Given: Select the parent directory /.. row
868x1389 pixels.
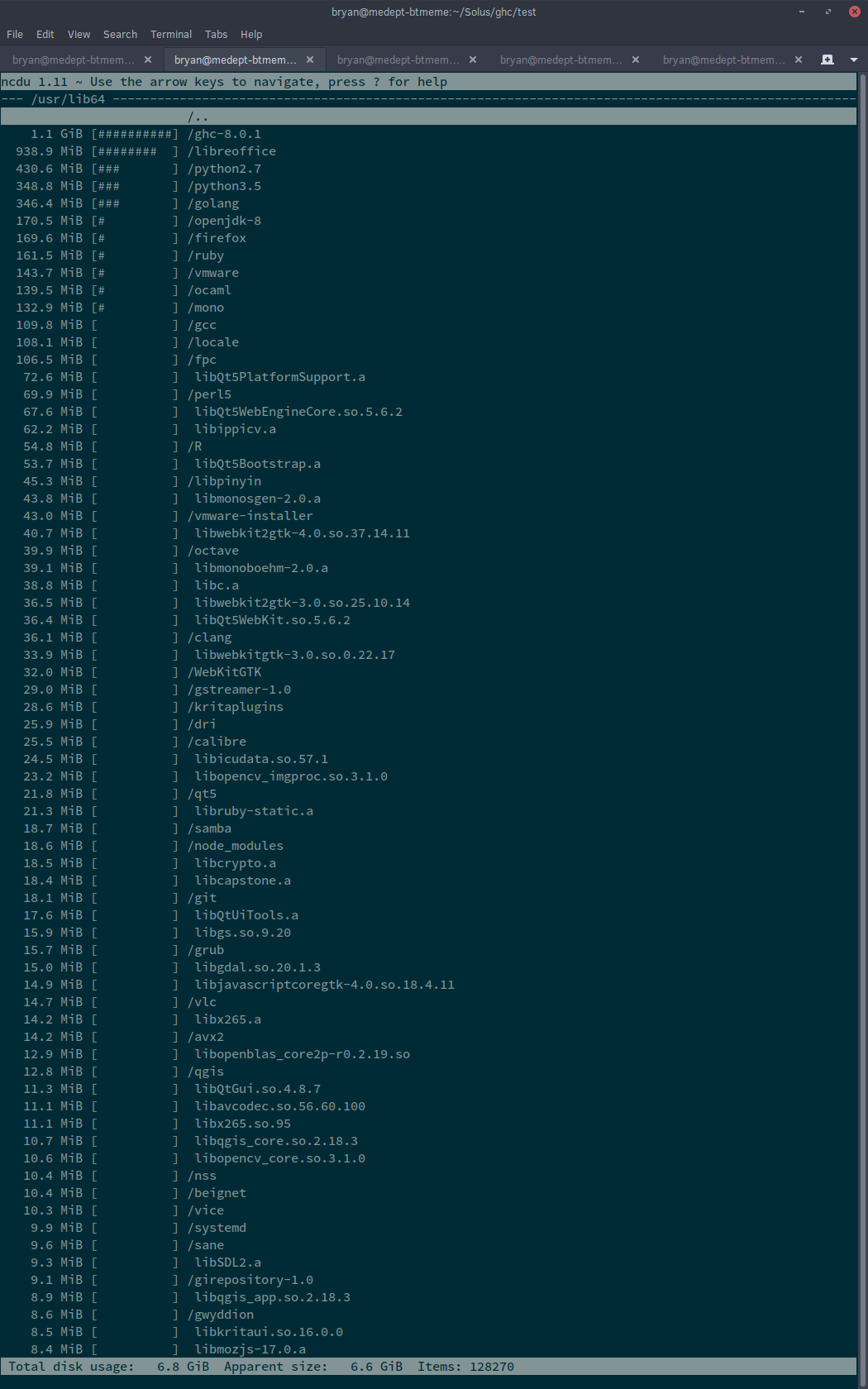Looking at the screenshot, I should [x=428, y=117].
